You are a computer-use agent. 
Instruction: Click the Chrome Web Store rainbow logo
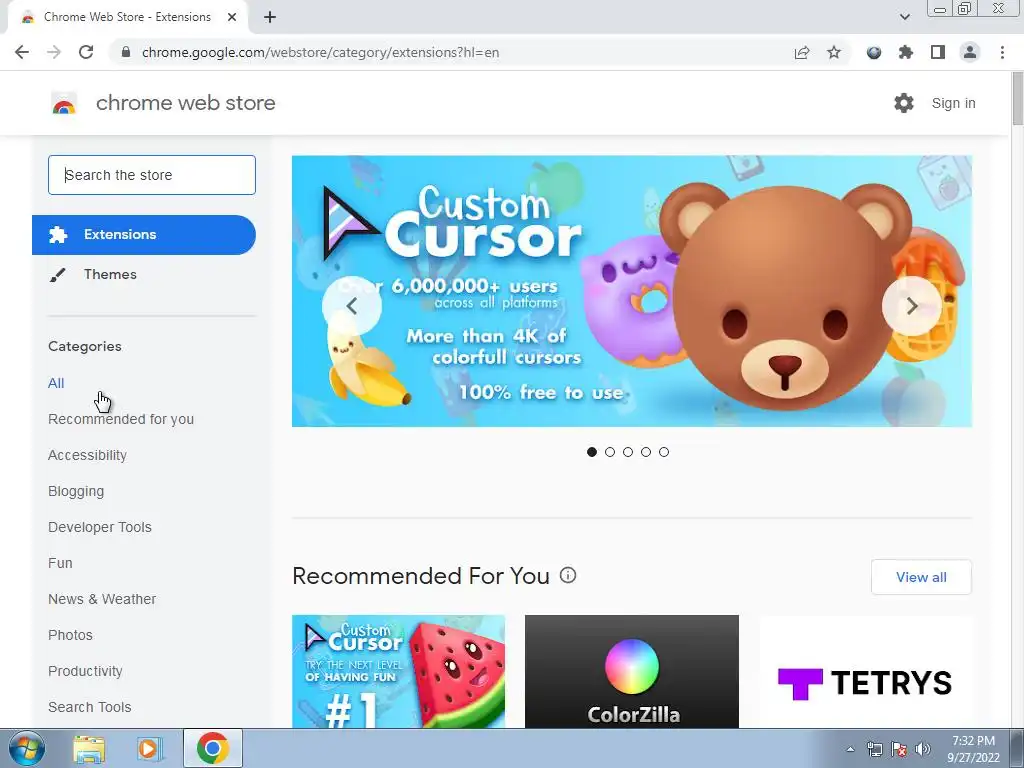tap(64, 103)
